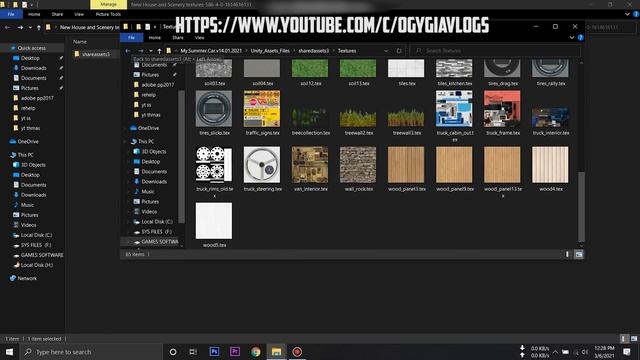The height and width of the screenshot is (360, 640).
Task: Switch rear window to details view
Action: pyautogui.click(x=623, y=339)
